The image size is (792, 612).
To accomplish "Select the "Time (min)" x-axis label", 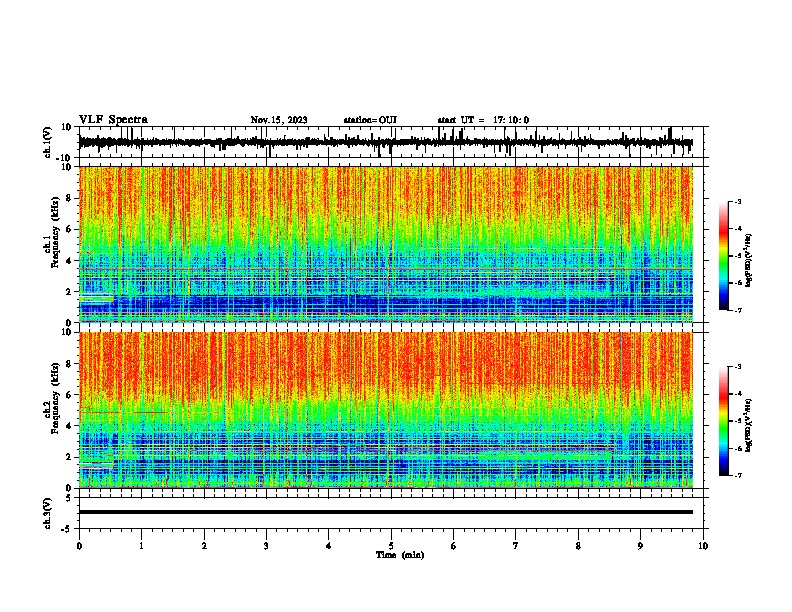I will coord(400,555).
